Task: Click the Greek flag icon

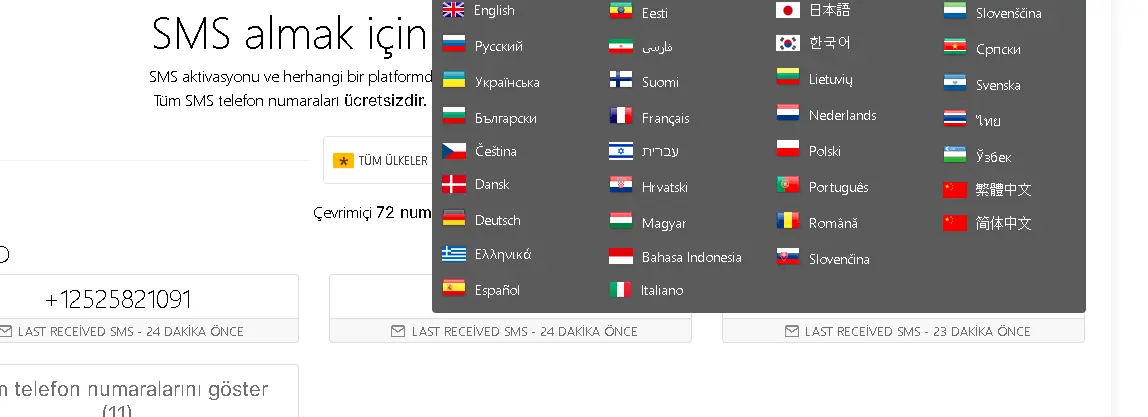Action: pos(454,254)
